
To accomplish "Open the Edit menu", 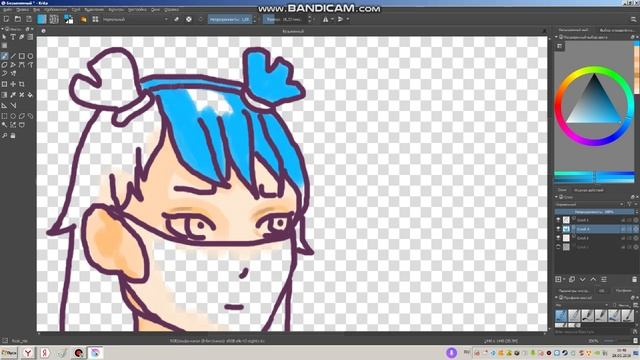I will click(22, 9).
